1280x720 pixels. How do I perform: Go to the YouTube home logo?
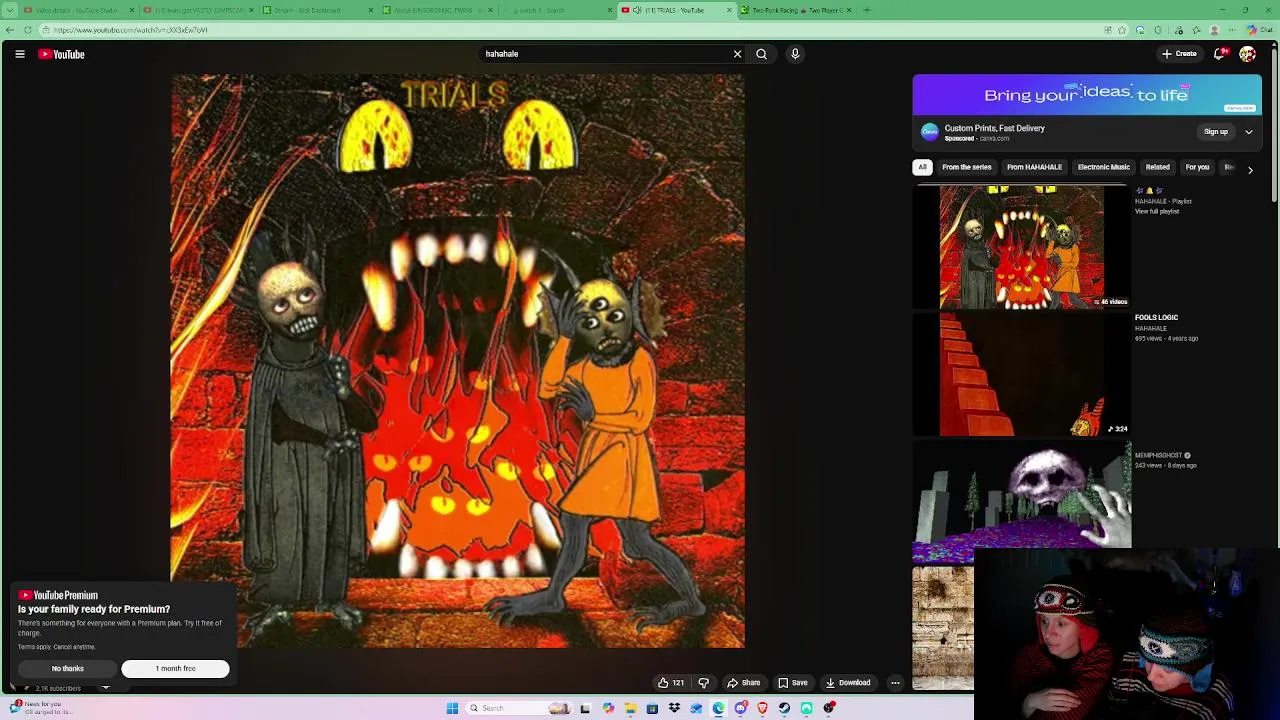coord(61,54)
